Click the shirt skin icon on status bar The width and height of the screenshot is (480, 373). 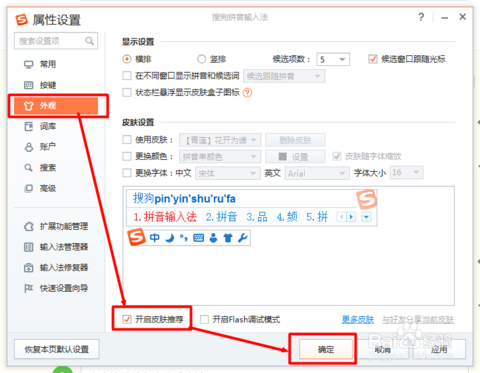(x=228, y=238)
